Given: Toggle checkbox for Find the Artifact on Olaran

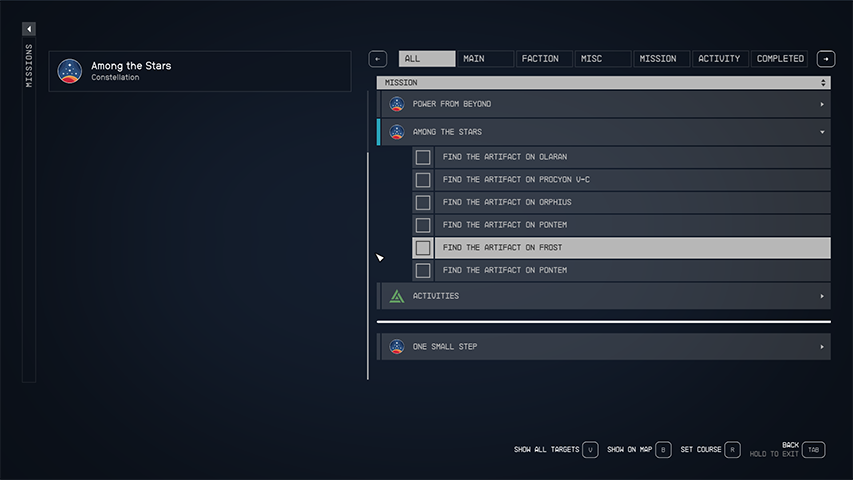Looking at the screenshot, I should pyautogui.click(x=423, y=157).
